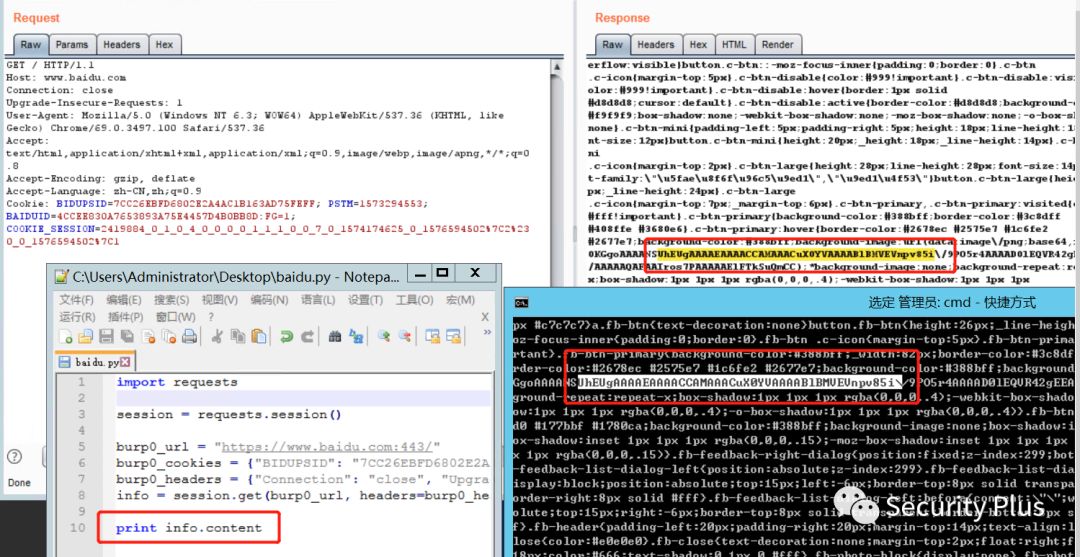Maximize the Notepad++ window
The height and width of the screenshot is (557, 1080).
coord(442,273)
